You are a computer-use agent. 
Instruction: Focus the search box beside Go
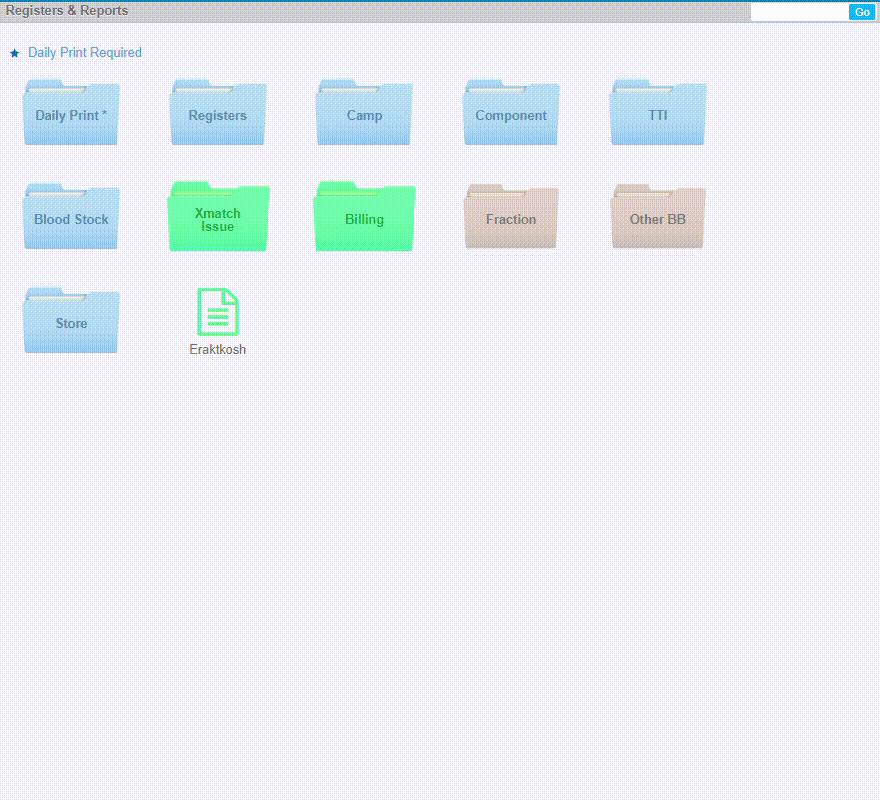coord(798,12)
